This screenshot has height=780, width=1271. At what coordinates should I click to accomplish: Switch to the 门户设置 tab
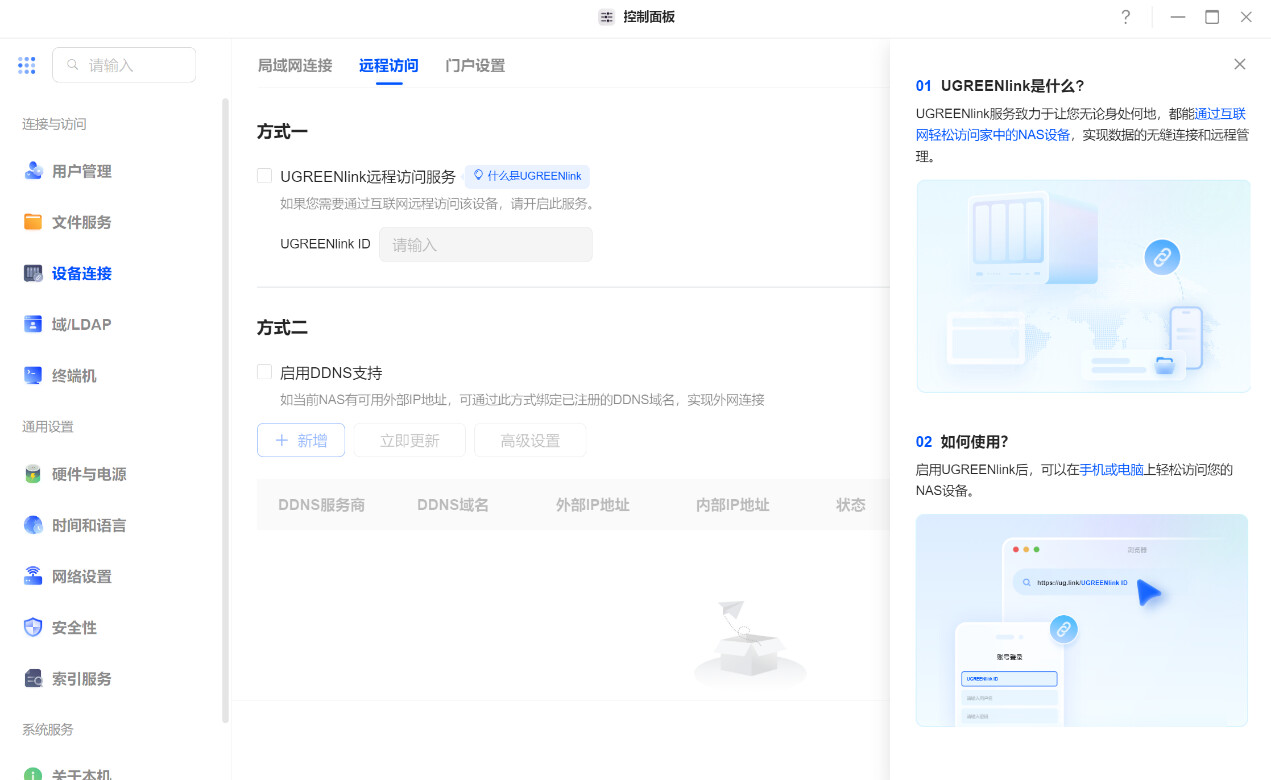click(475, 65)
